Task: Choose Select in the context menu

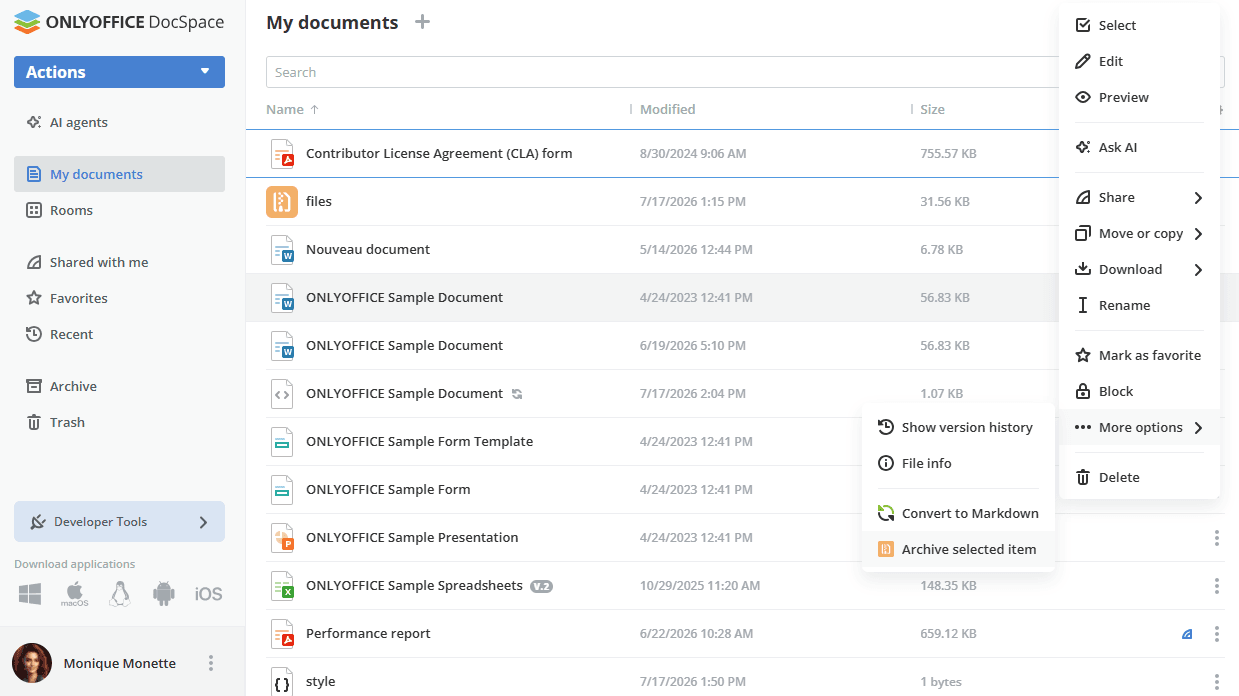Action: (x=1139, y=25)
